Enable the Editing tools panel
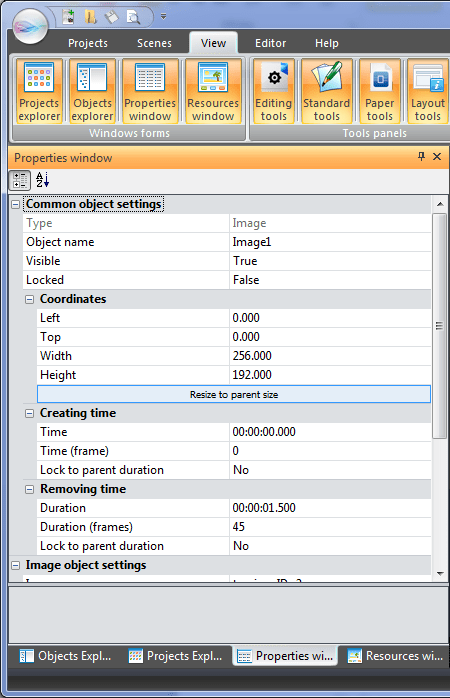Viewport: 450px width, 698px height. click(273, 91)
